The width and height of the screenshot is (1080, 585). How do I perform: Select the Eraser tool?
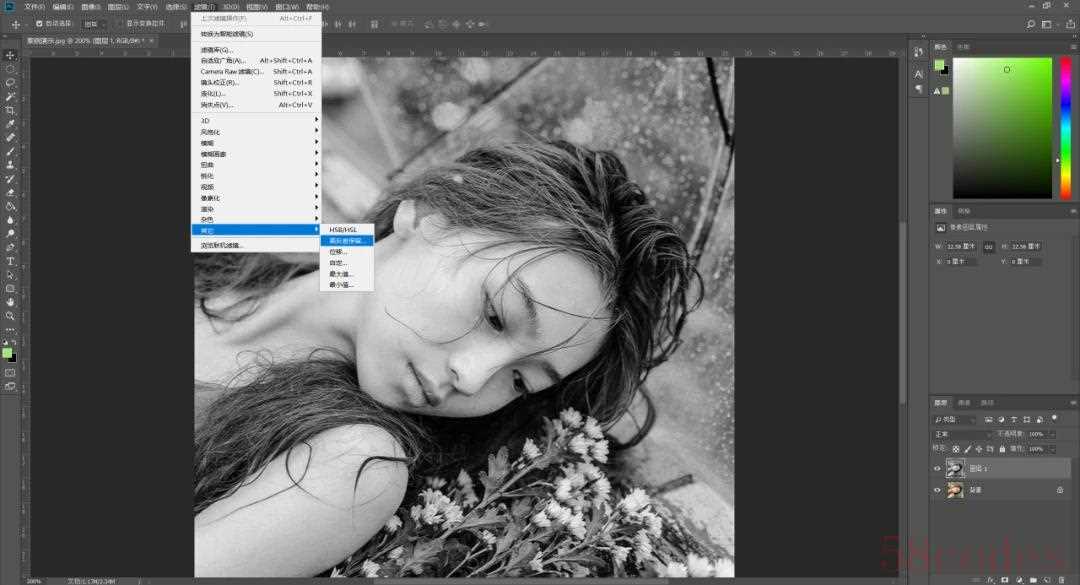point(10,193)
